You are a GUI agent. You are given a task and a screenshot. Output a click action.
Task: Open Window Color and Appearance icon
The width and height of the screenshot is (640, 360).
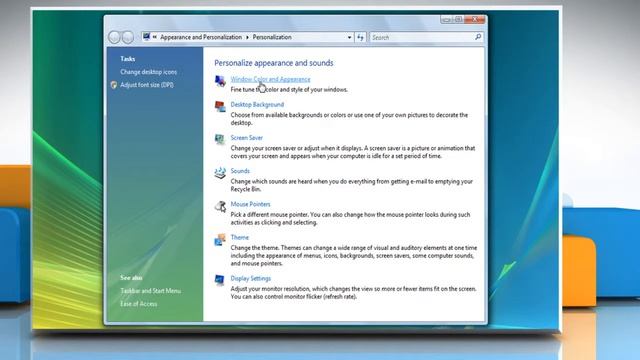(x=220, y=81)
